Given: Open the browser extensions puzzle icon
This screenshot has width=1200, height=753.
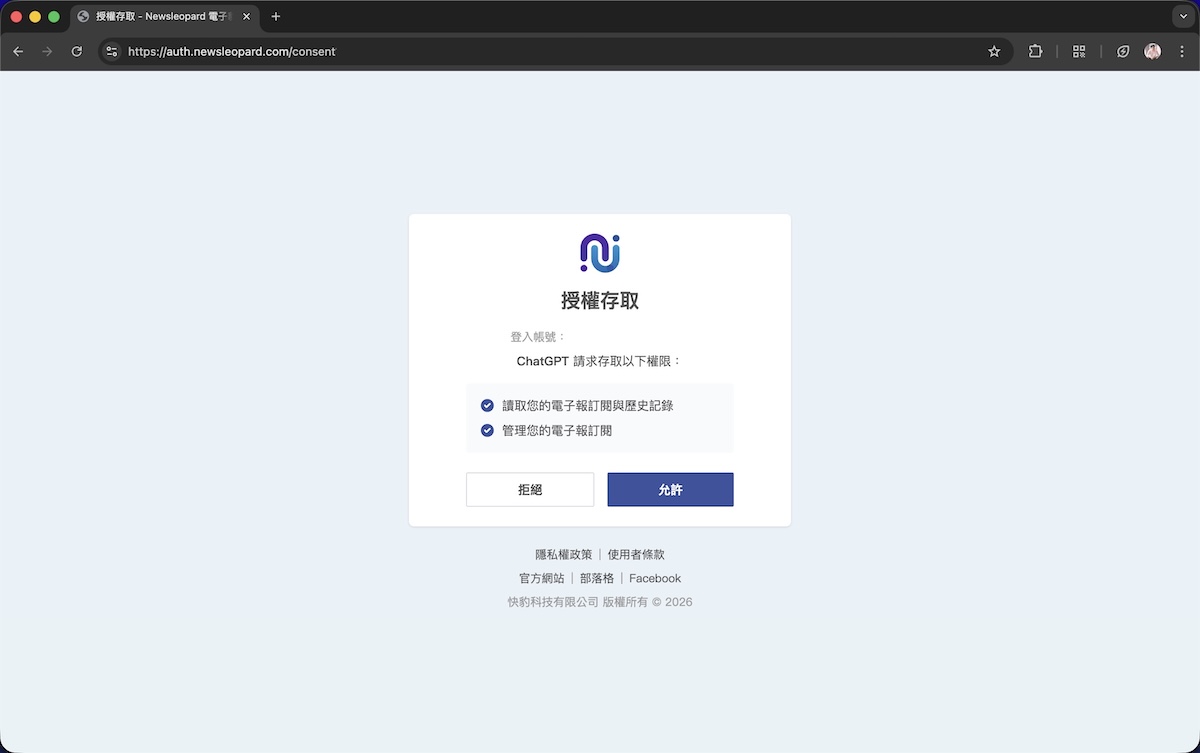Looking at the screenshot, I should pyautogui.click(x=1035, y=51).
